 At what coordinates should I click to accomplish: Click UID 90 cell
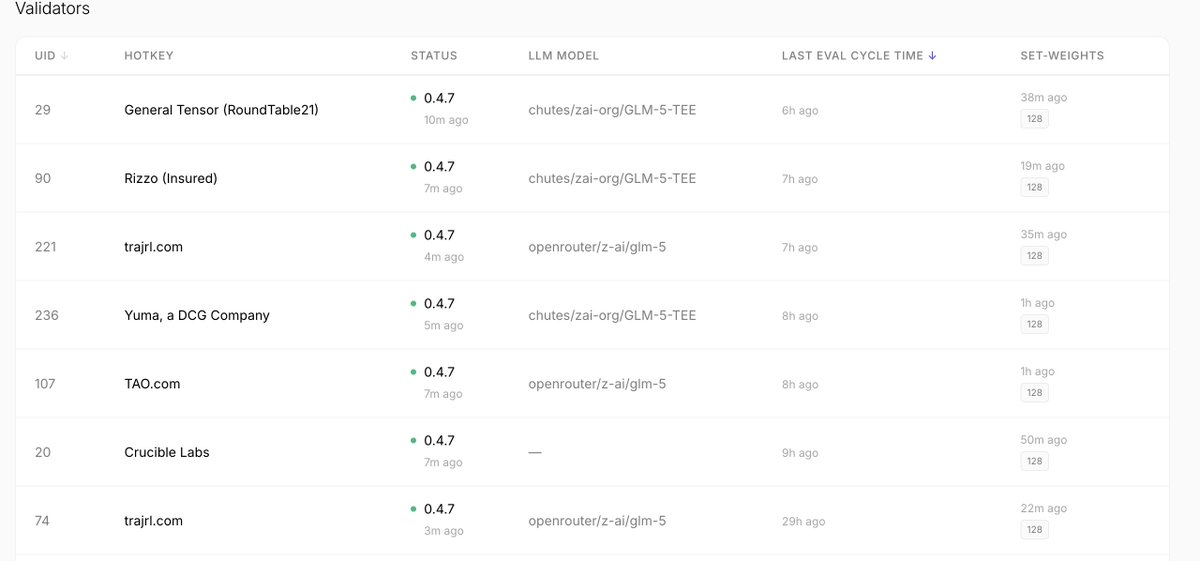pyautogui.click(x=42, y=179)
